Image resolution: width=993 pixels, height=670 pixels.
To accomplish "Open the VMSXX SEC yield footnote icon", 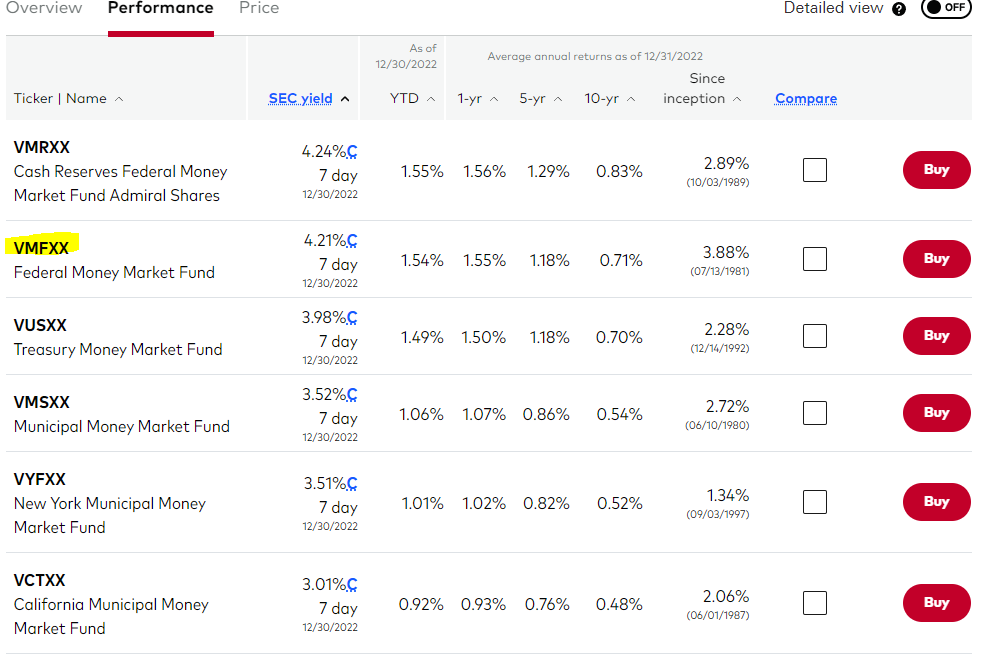I will click(x=352, y=395).
